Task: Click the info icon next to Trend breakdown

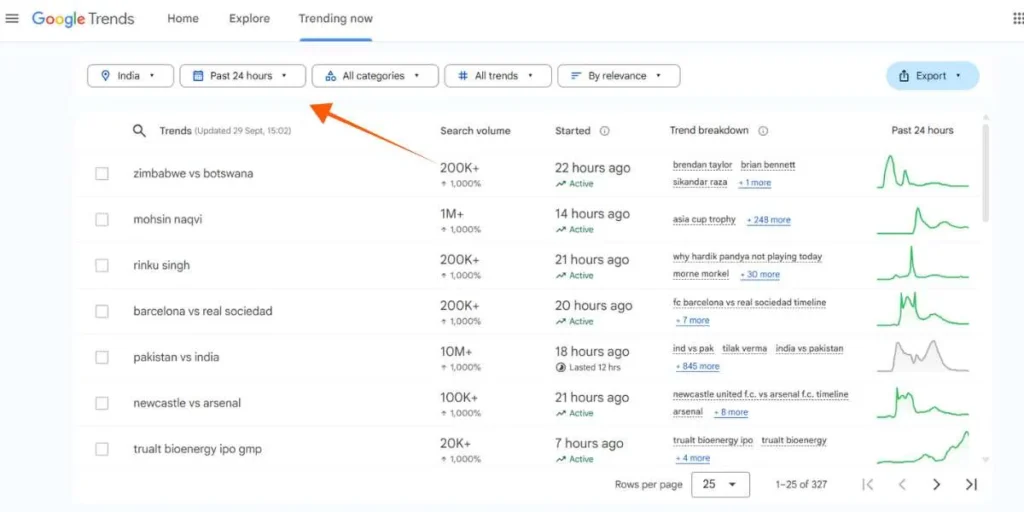Action: pos(763,131)
